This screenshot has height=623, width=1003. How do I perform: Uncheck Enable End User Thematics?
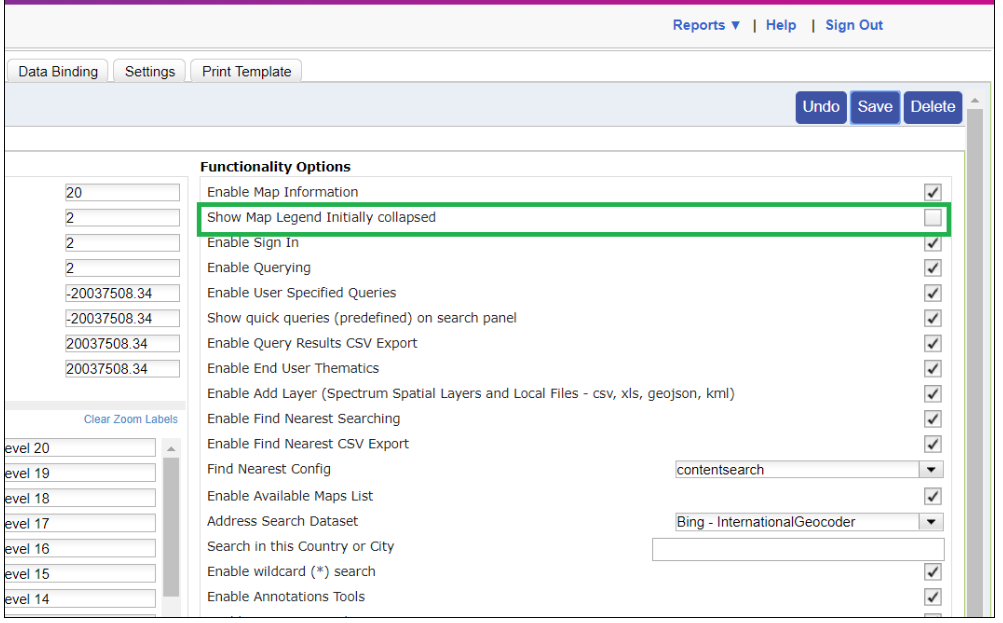tap(933, 368)
